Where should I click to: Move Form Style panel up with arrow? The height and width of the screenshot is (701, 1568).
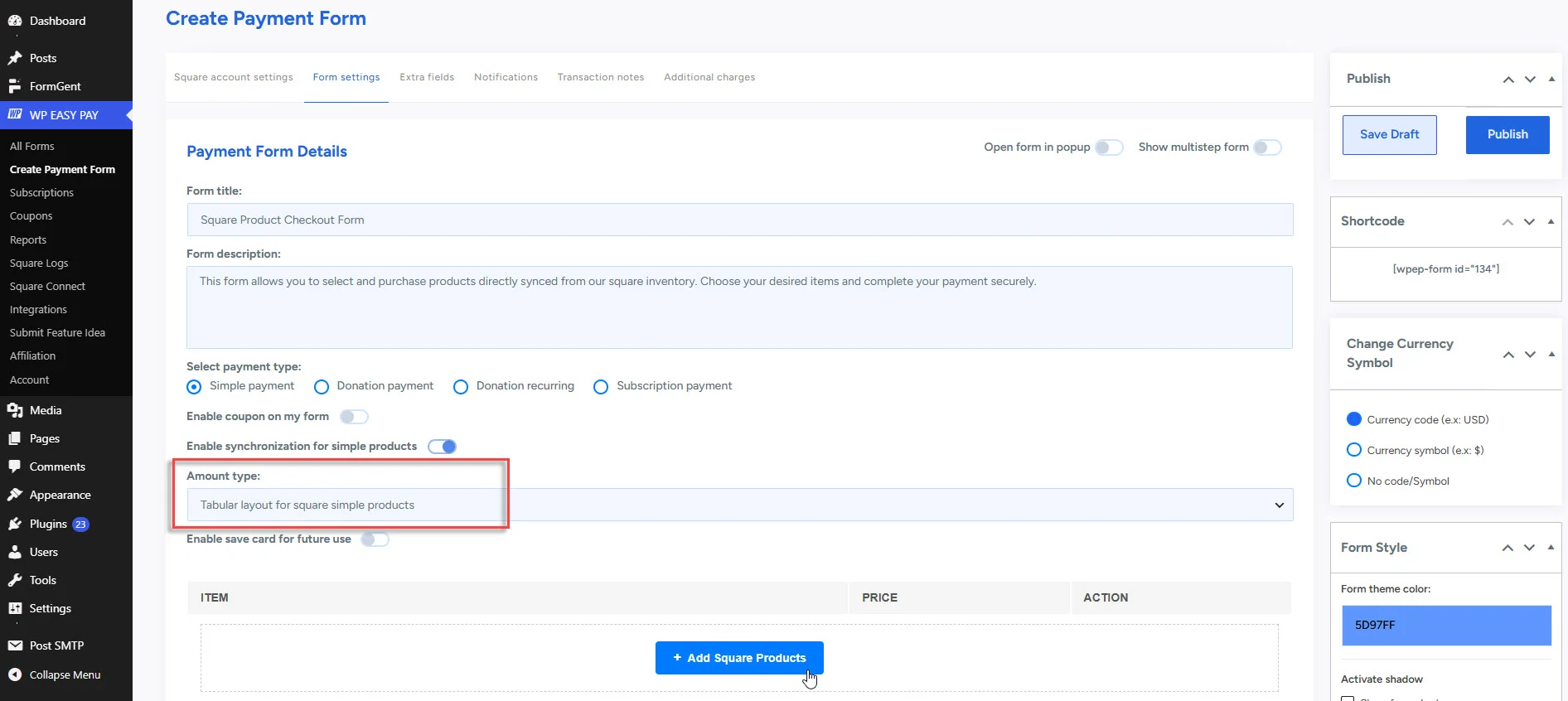pyautogui.click(x=1508, y=548)
